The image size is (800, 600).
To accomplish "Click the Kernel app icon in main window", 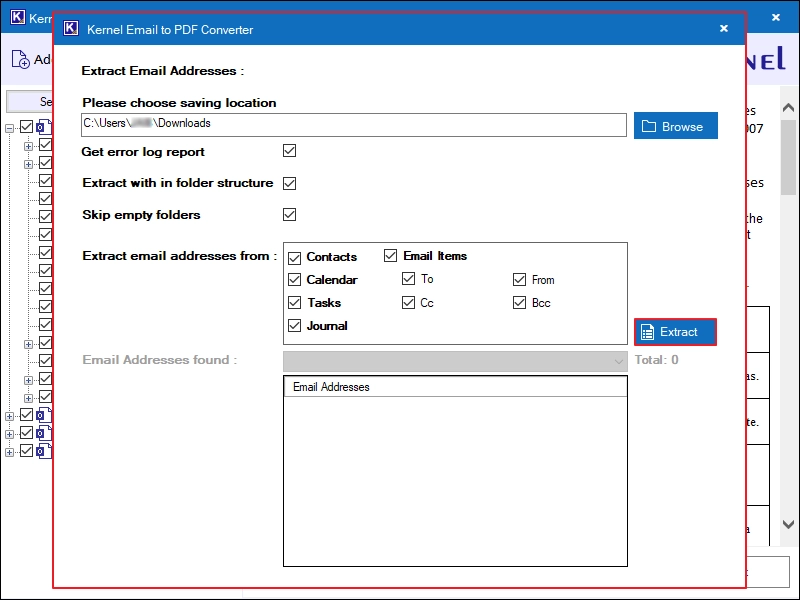I will point(17,17).
